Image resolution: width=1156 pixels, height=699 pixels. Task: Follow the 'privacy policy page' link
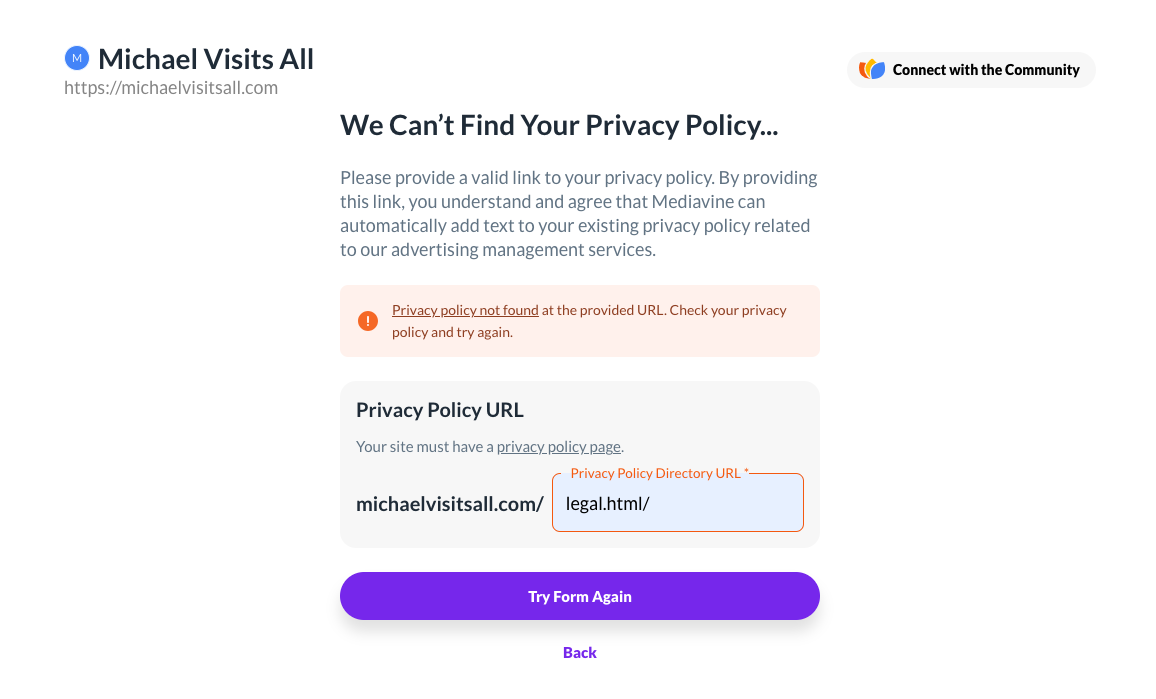(559, 447)
